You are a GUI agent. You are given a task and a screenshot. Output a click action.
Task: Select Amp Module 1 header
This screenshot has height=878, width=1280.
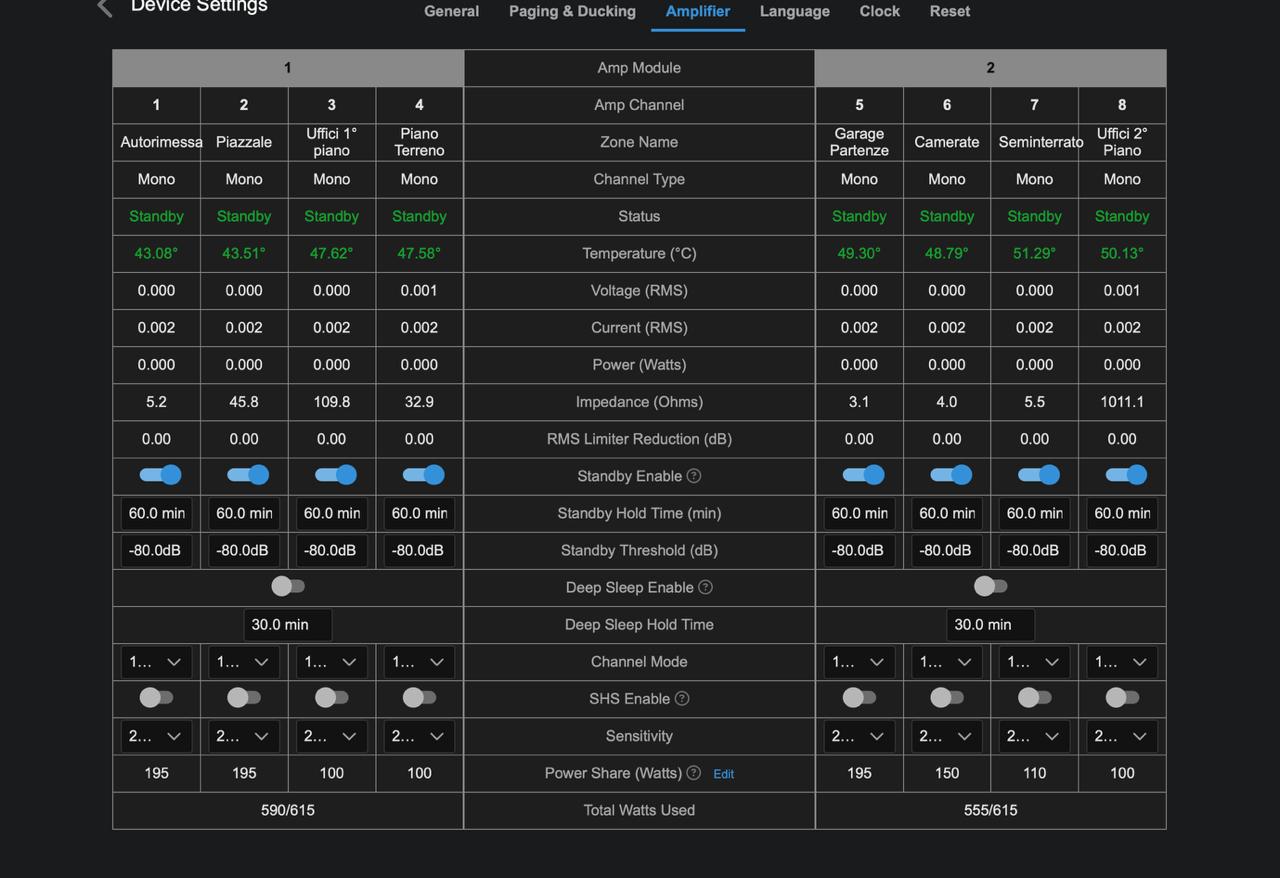pos(288,68)
